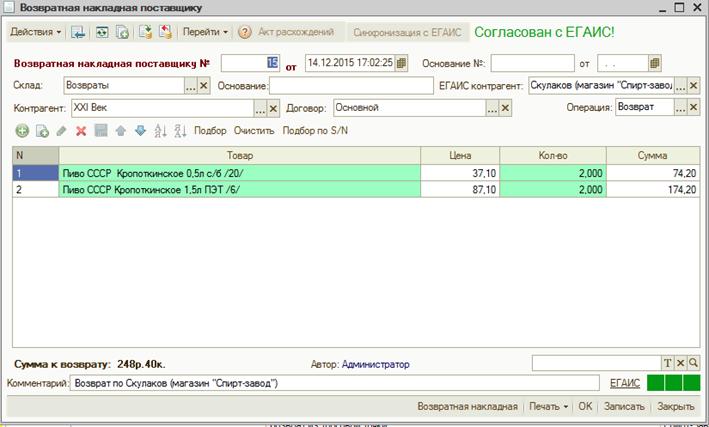The width and height of the screenshot is (709, 427).
Task: Click help question mark icon in toolbar
Action: (245, 32)
